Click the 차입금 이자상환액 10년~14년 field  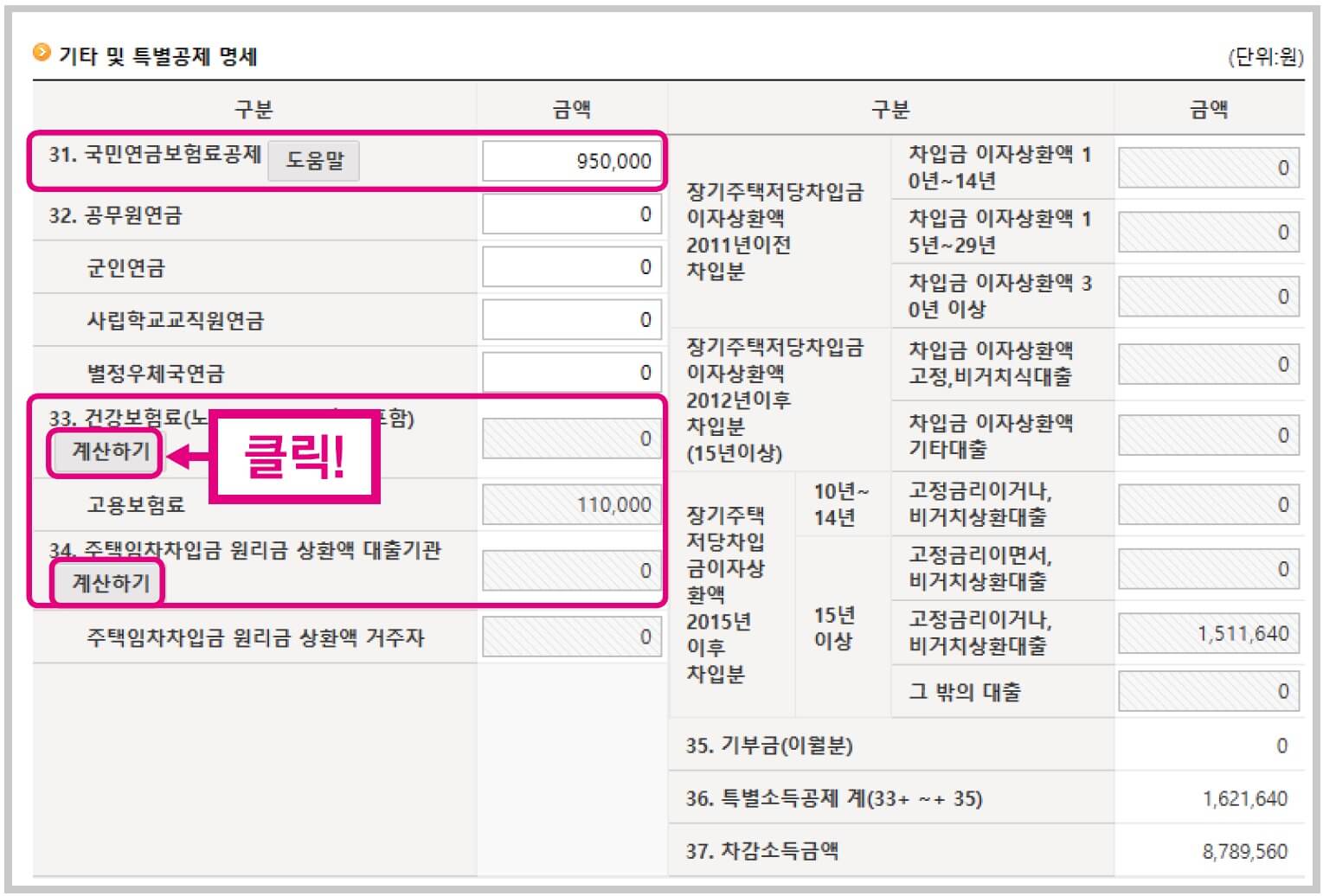coord(1206,167)
